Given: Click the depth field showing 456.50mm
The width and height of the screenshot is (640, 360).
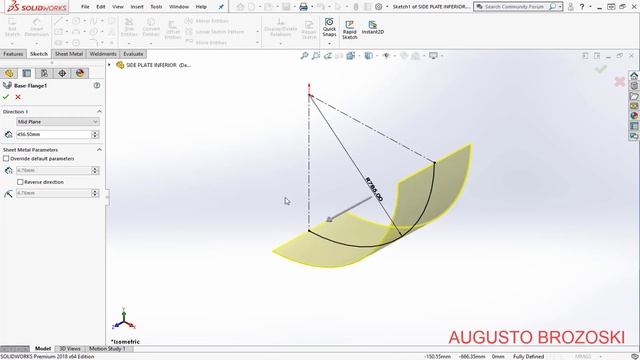Looking at the screenshot, I should pyautogui.click(x=53, y=134).
